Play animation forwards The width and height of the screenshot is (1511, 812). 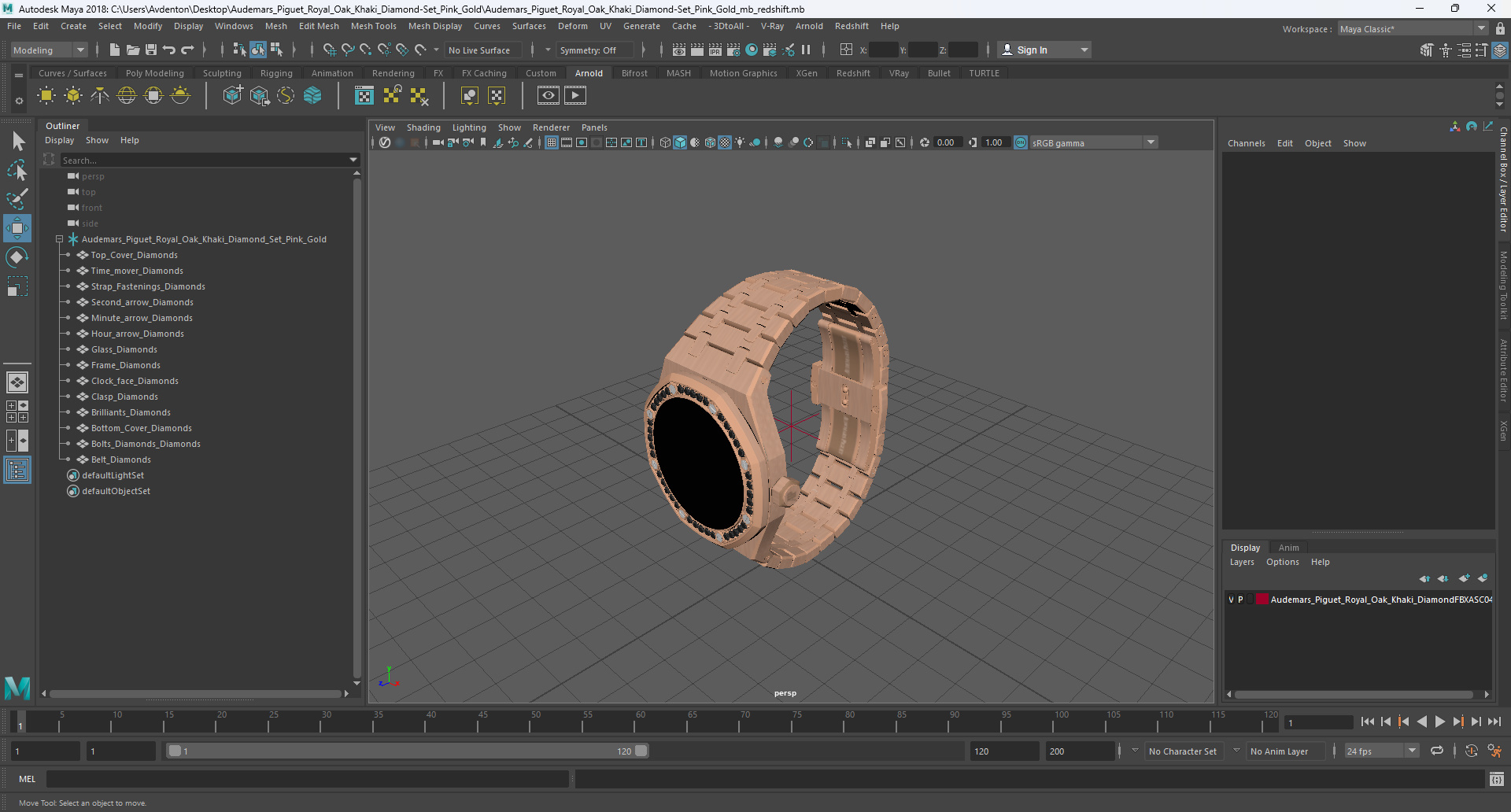pyautogui.click(x=1439, y=722)
